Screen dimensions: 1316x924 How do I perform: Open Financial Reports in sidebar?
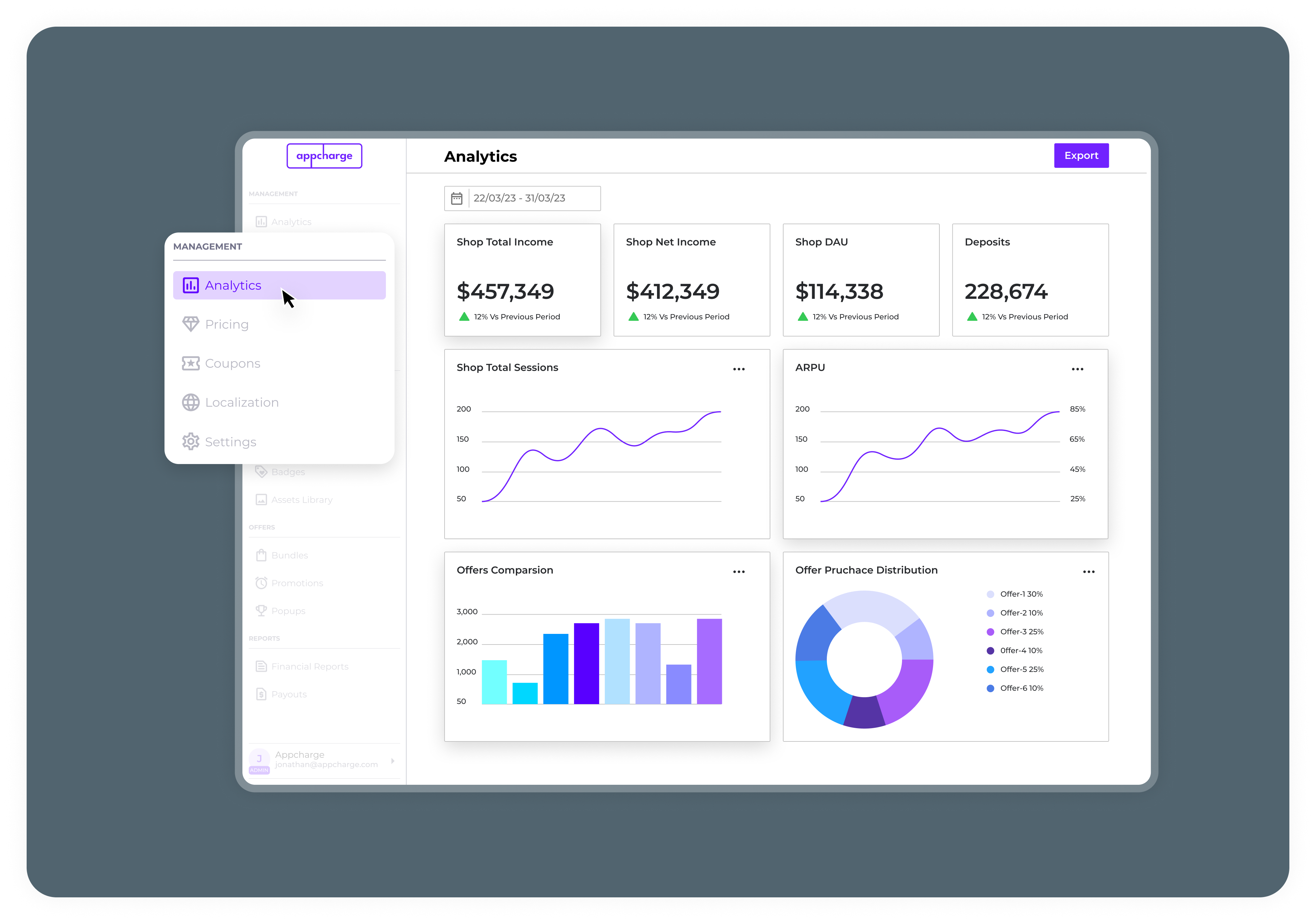[x=309, y=666]
